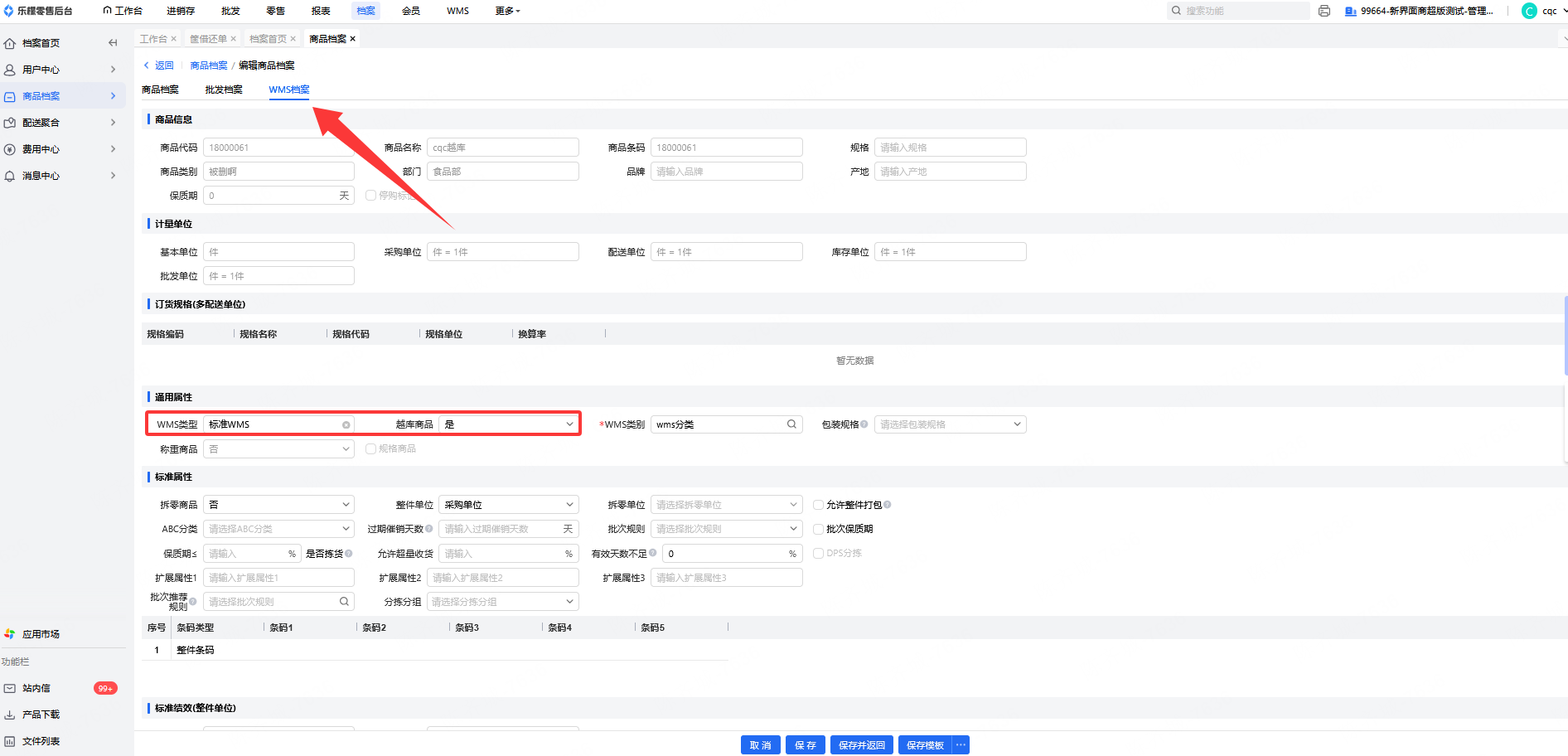Expand 配送聚合 in the sidebar
Image resolution: width=1568 pixels, height=756 pixels.
coord(114,123)
